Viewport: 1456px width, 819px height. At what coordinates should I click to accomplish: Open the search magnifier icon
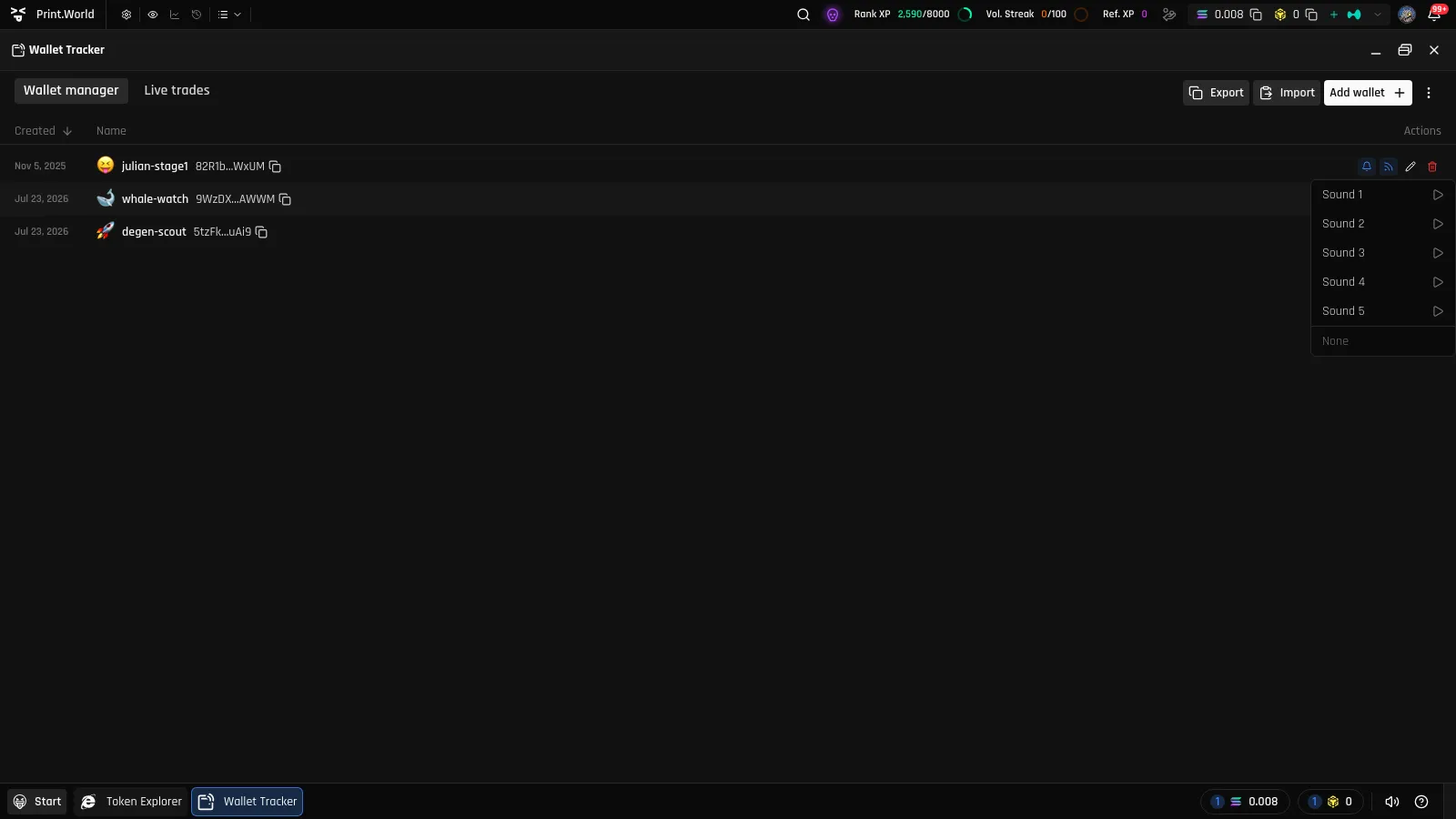click(804, 15)
